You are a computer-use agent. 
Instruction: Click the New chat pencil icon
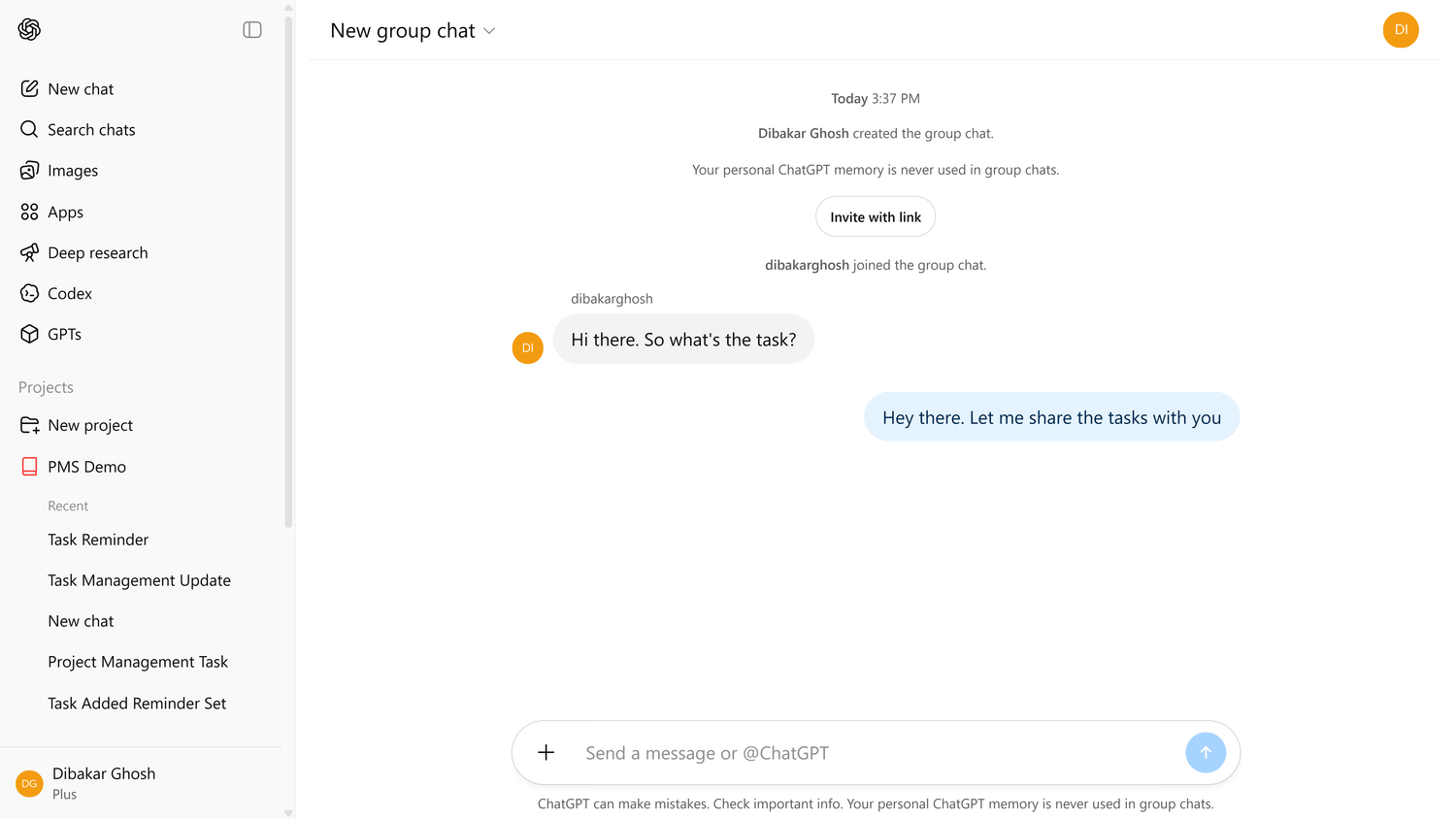point(29,88)
